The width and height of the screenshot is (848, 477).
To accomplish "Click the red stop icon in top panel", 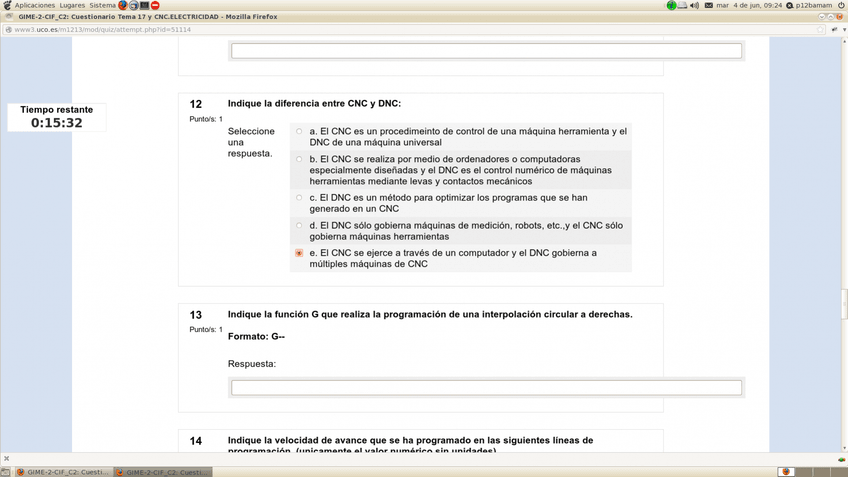I will (155, 5).
